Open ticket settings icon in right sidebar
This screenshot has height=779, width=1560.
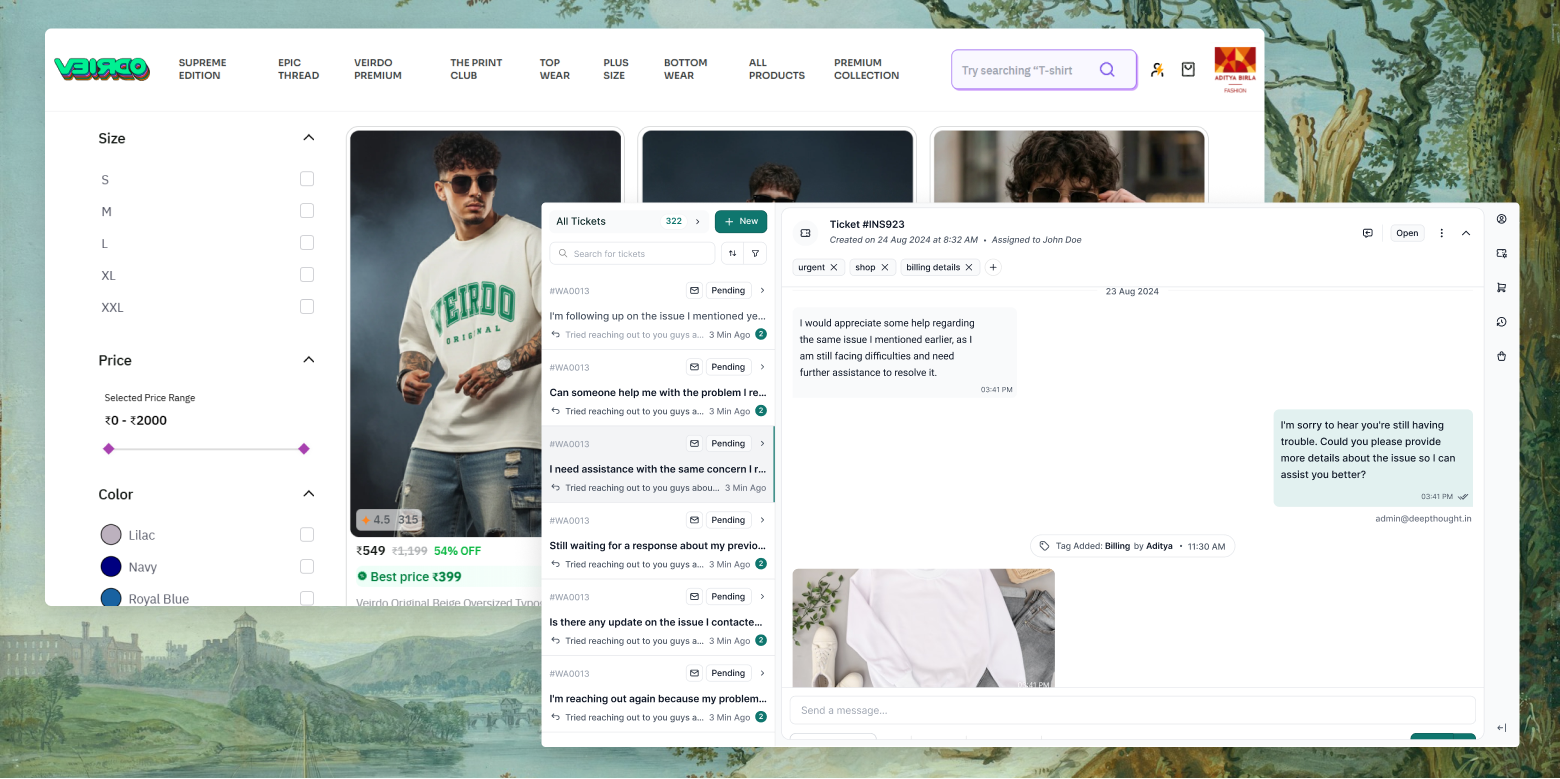[1501, 253]
